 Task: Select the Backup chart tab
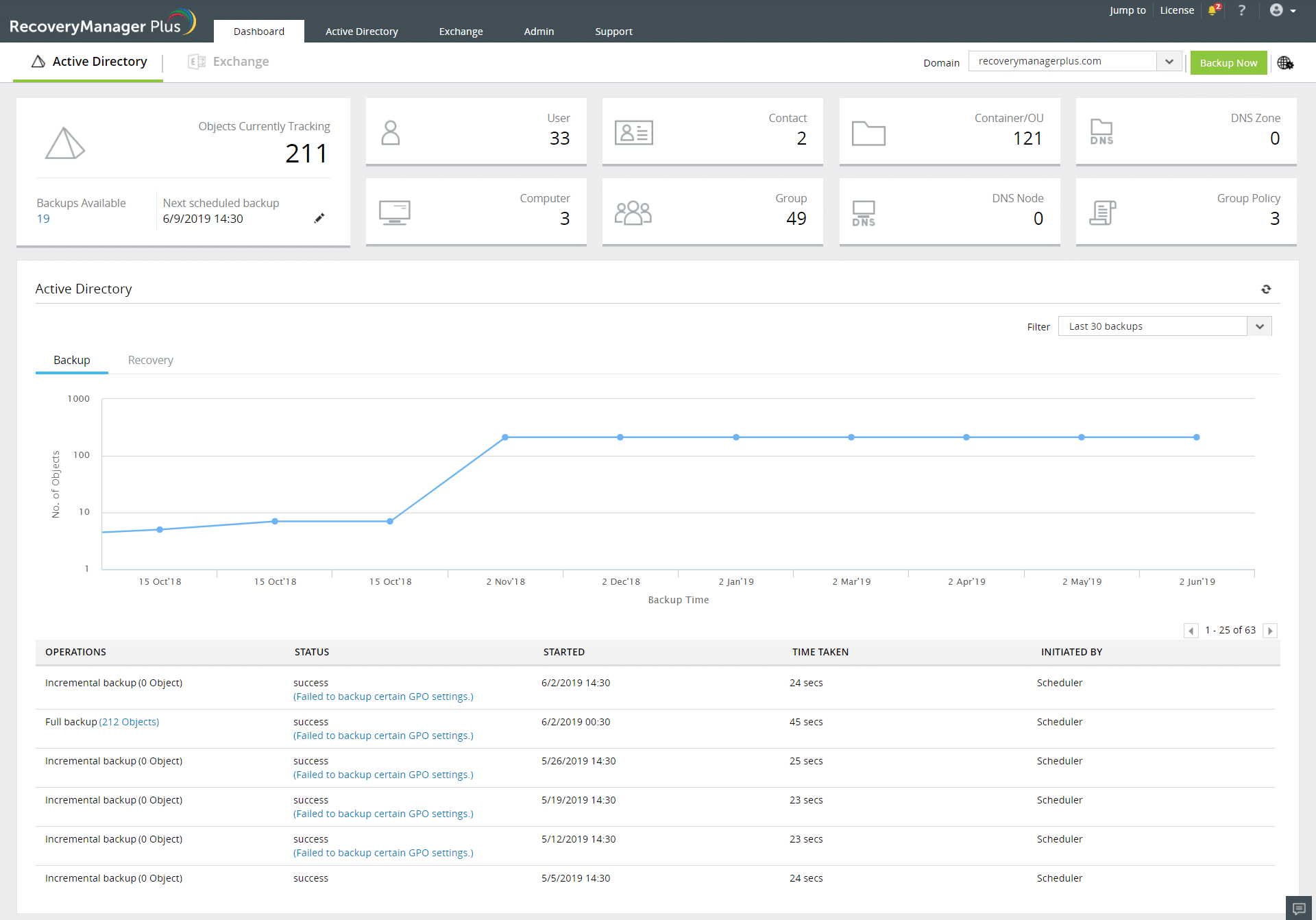72,360
